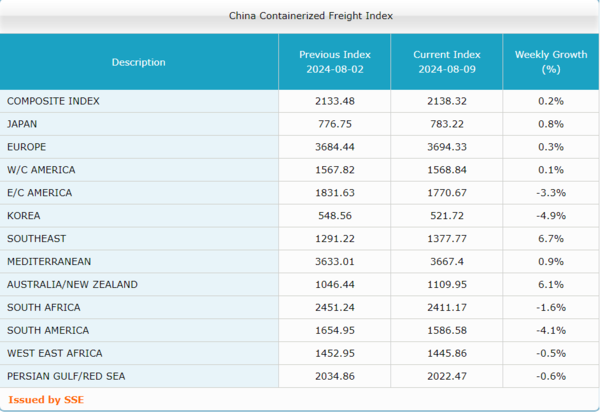Click the E/C AMERICA row label
Screen dimensions: 600x414
click(x=40, y=192)
